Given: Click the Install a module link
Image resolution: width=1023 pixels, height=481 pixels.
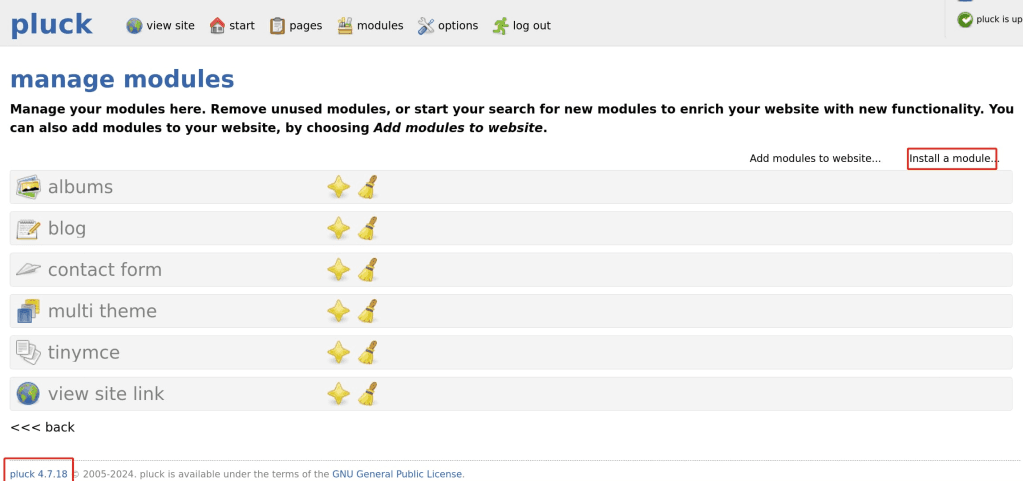Looking at the screenshot, I should point(953,158).
